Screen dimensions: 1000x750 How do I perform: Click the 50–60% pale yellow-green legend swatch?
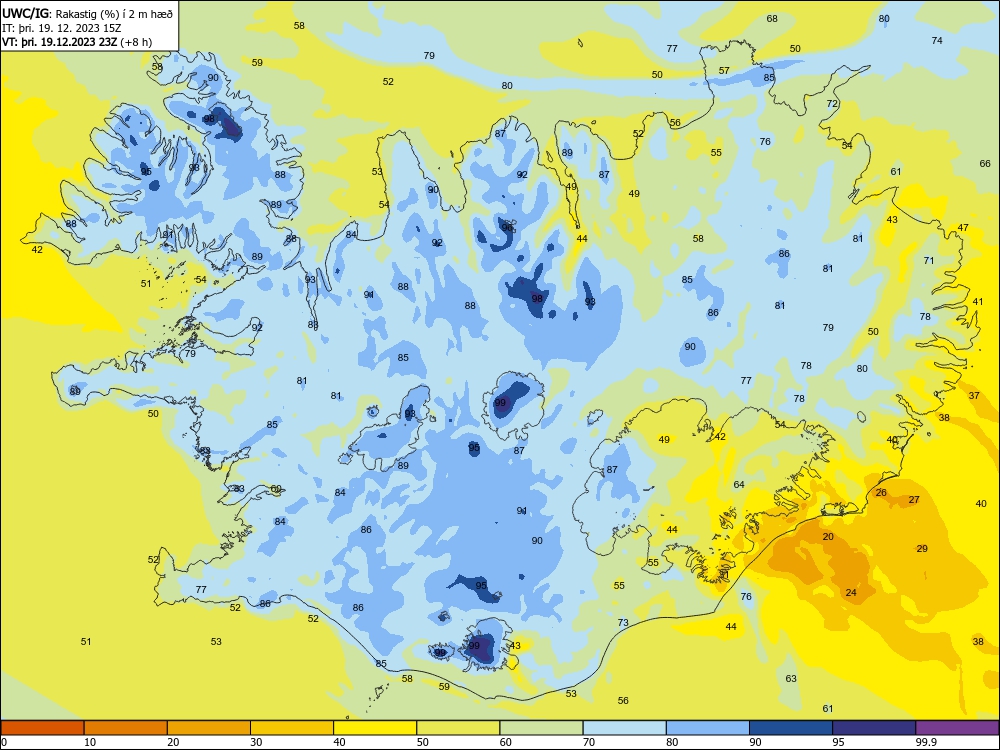point(458,728)
